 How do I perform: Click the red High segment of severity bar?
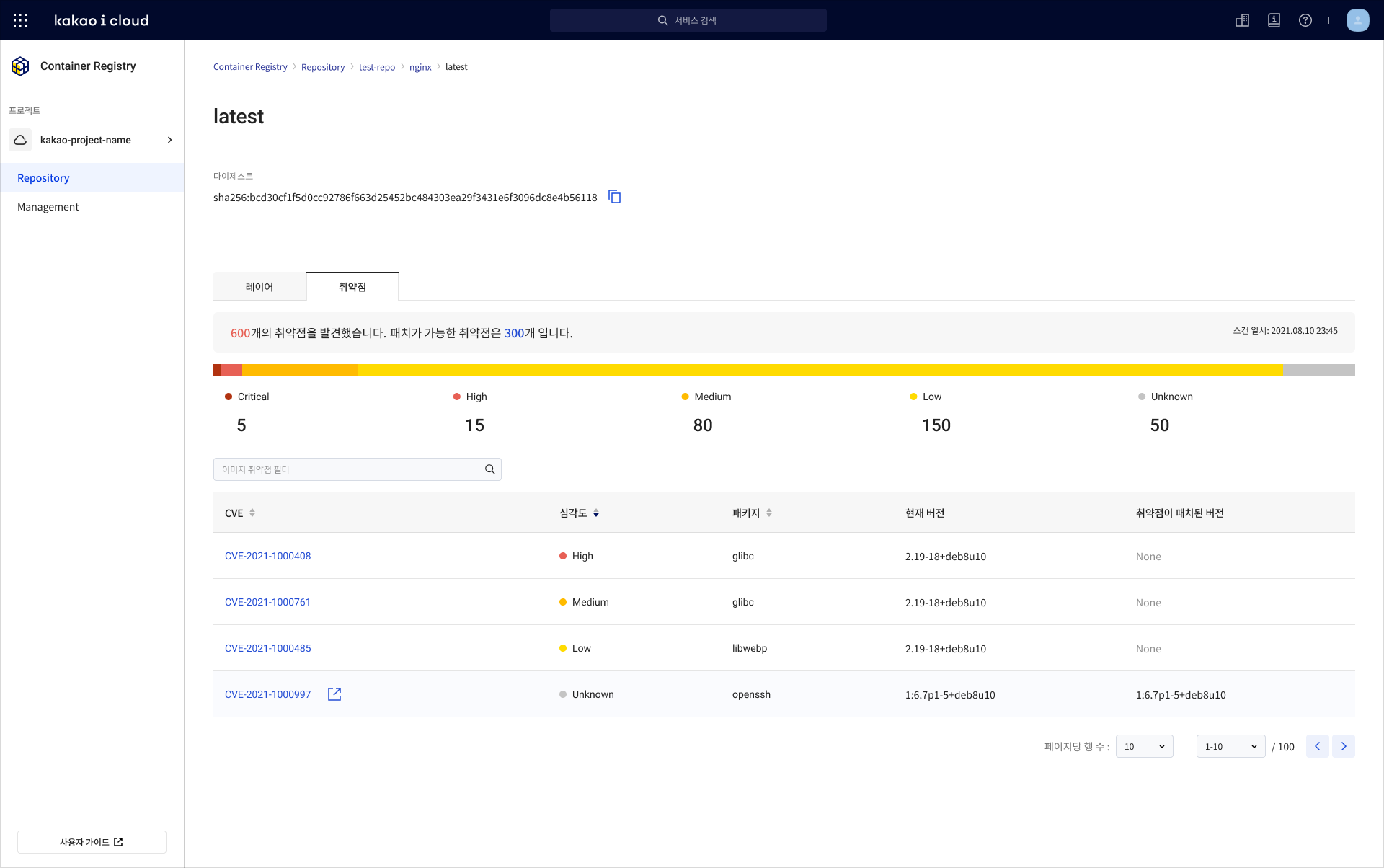231,370
